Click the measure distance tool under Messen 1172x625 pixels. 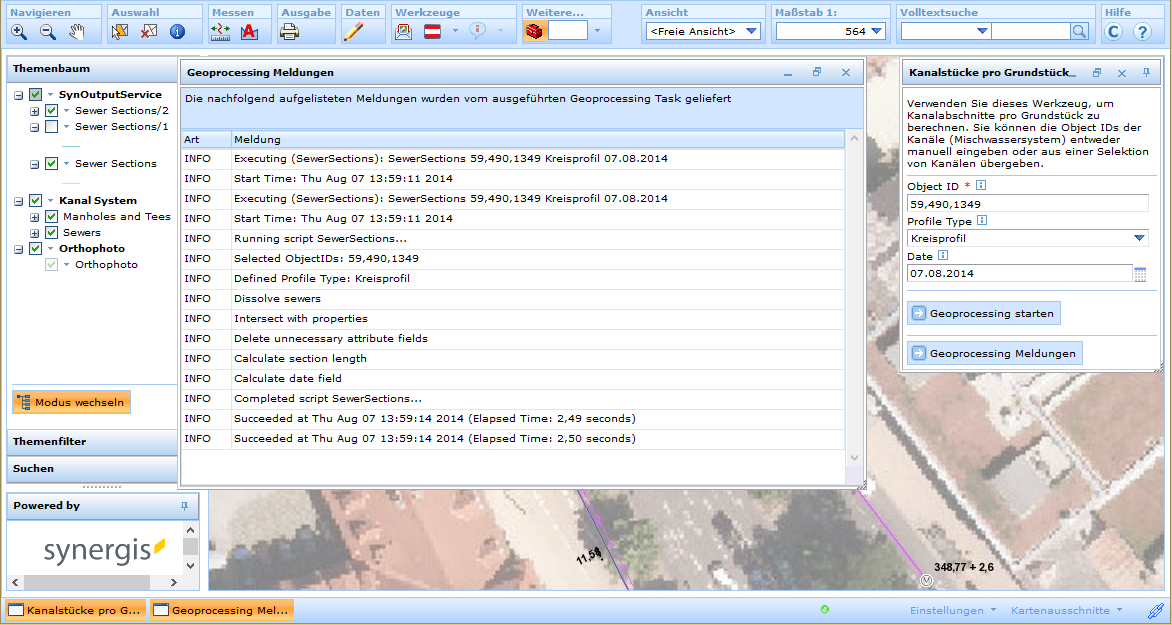[219, 31]
